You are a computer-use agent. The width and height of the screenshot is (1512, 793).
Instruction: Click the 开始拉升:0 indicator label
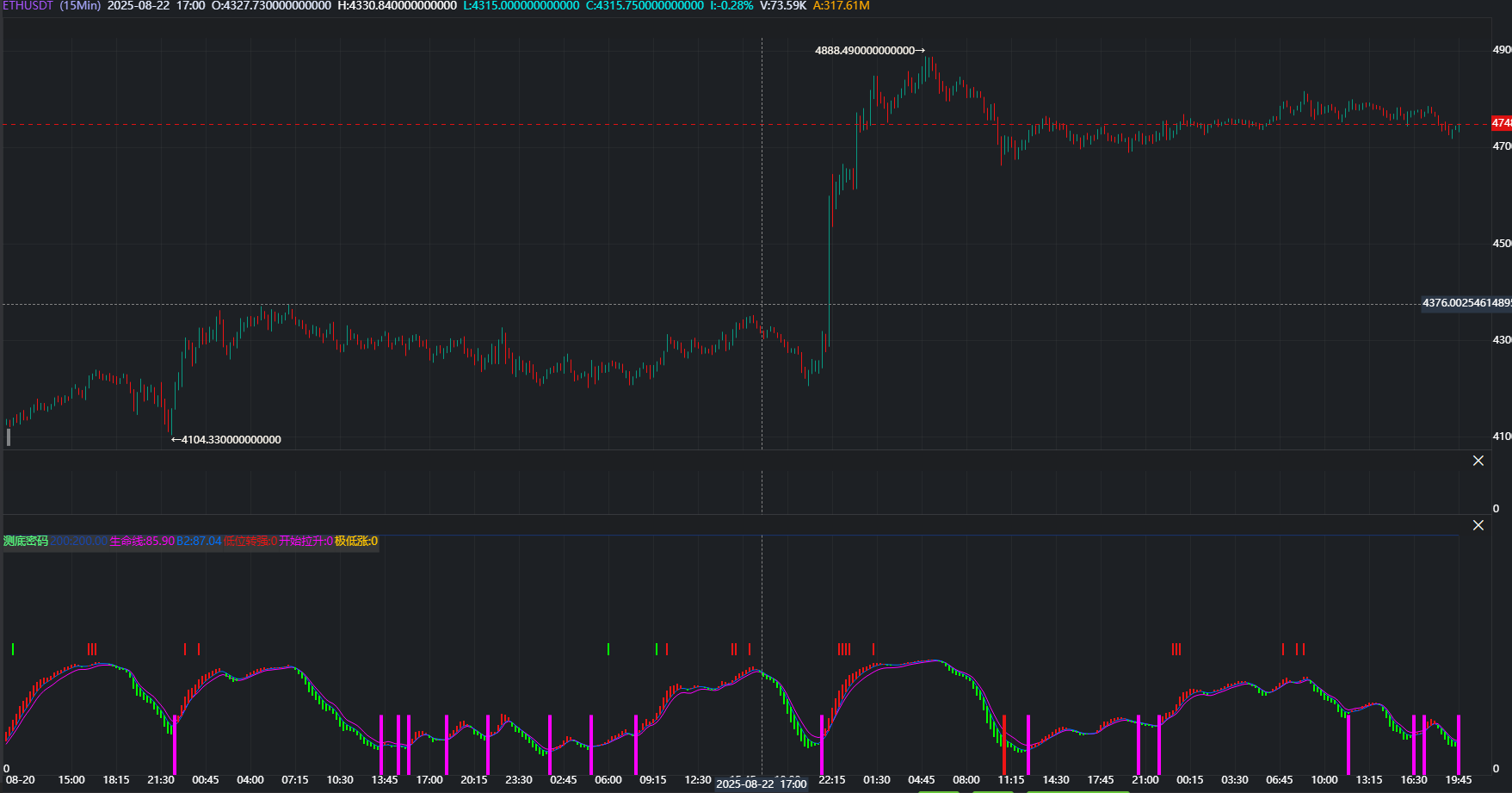(305, 542)
